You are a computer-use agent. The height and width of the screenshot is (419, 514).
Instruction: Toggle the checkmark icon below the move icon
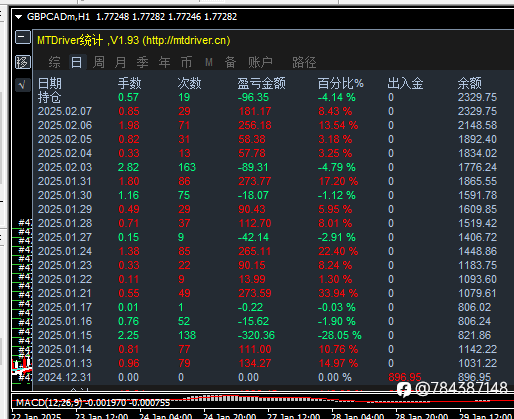pyautogui.click(x=23, y=85)
